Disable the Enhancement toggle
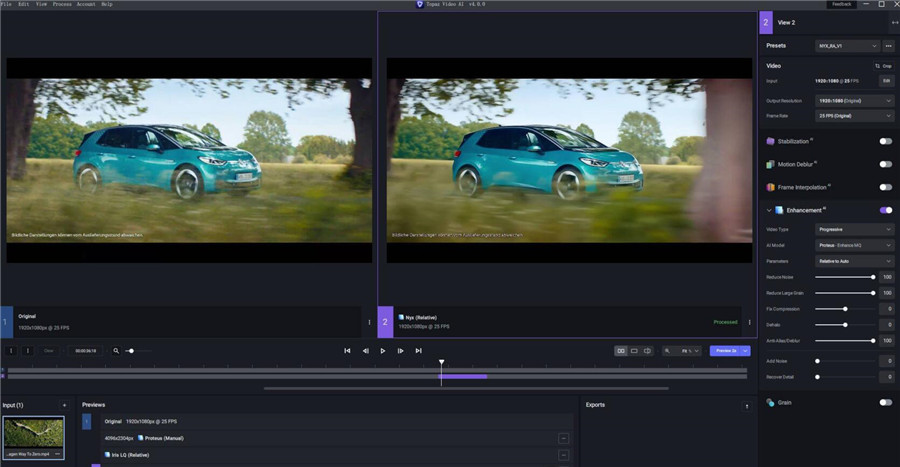900x467 pixels. (886, 210)
